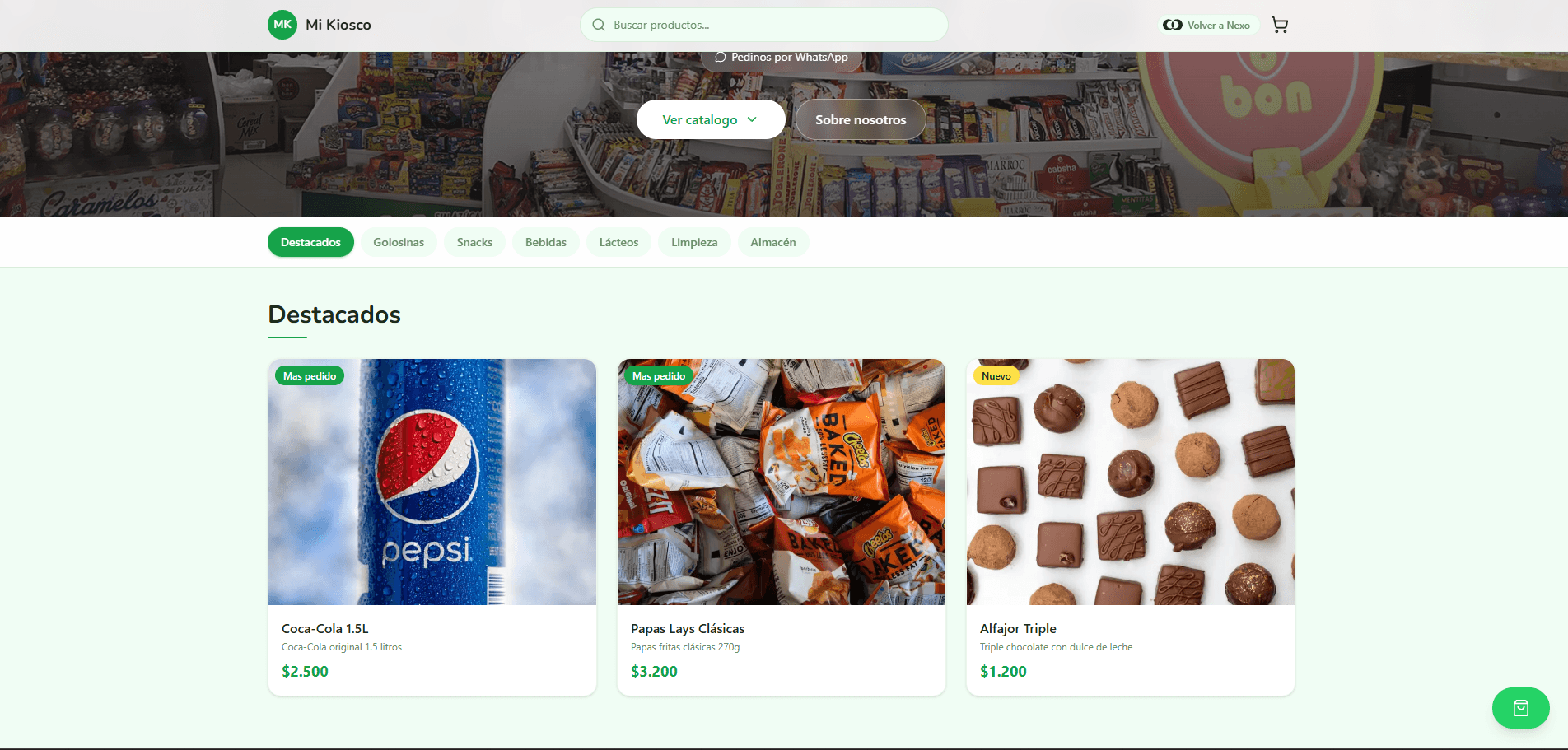Select the Bebidas category pill
Viewport: 1568px width, 750px height.
pyautogui.click(x=546, y=242)
